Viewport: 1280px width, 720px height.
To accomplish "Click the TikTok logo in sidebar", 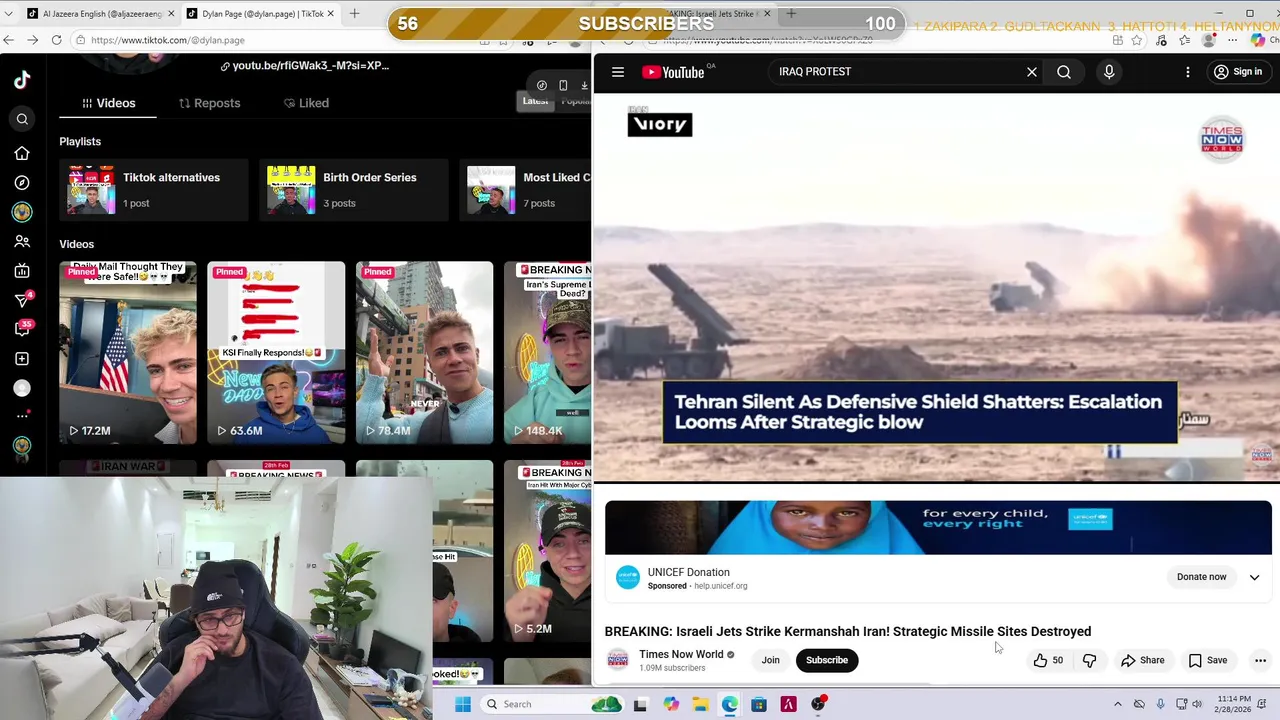I will click(x=22, y=81).
